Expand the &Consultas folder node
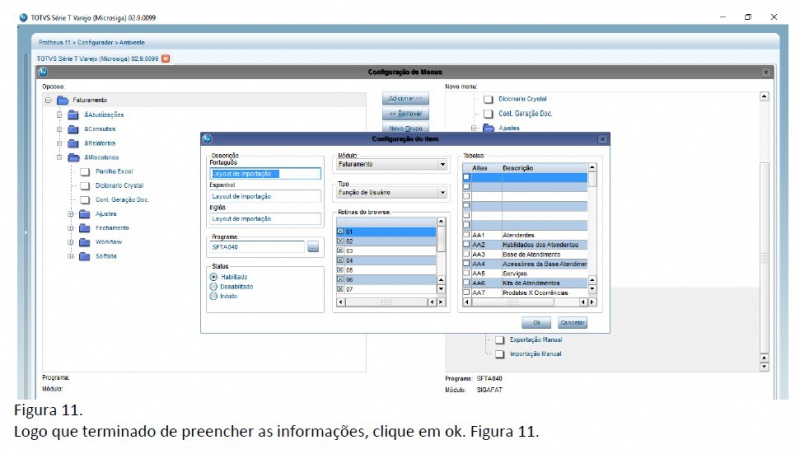 click(x=60, y=129)
